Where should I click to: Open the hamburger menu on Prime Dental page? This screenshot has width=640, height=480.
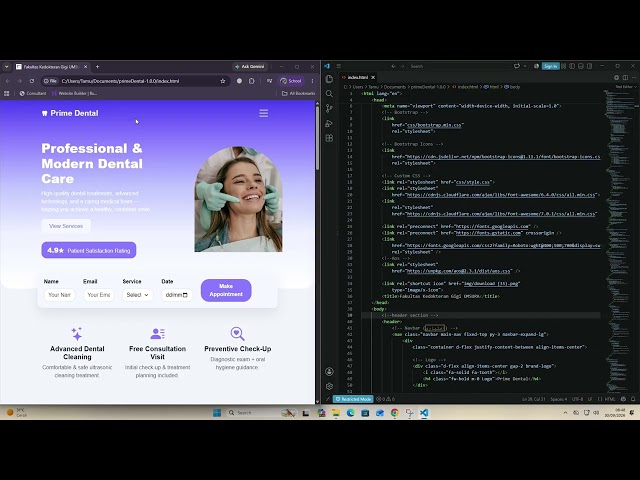point(264,113)
